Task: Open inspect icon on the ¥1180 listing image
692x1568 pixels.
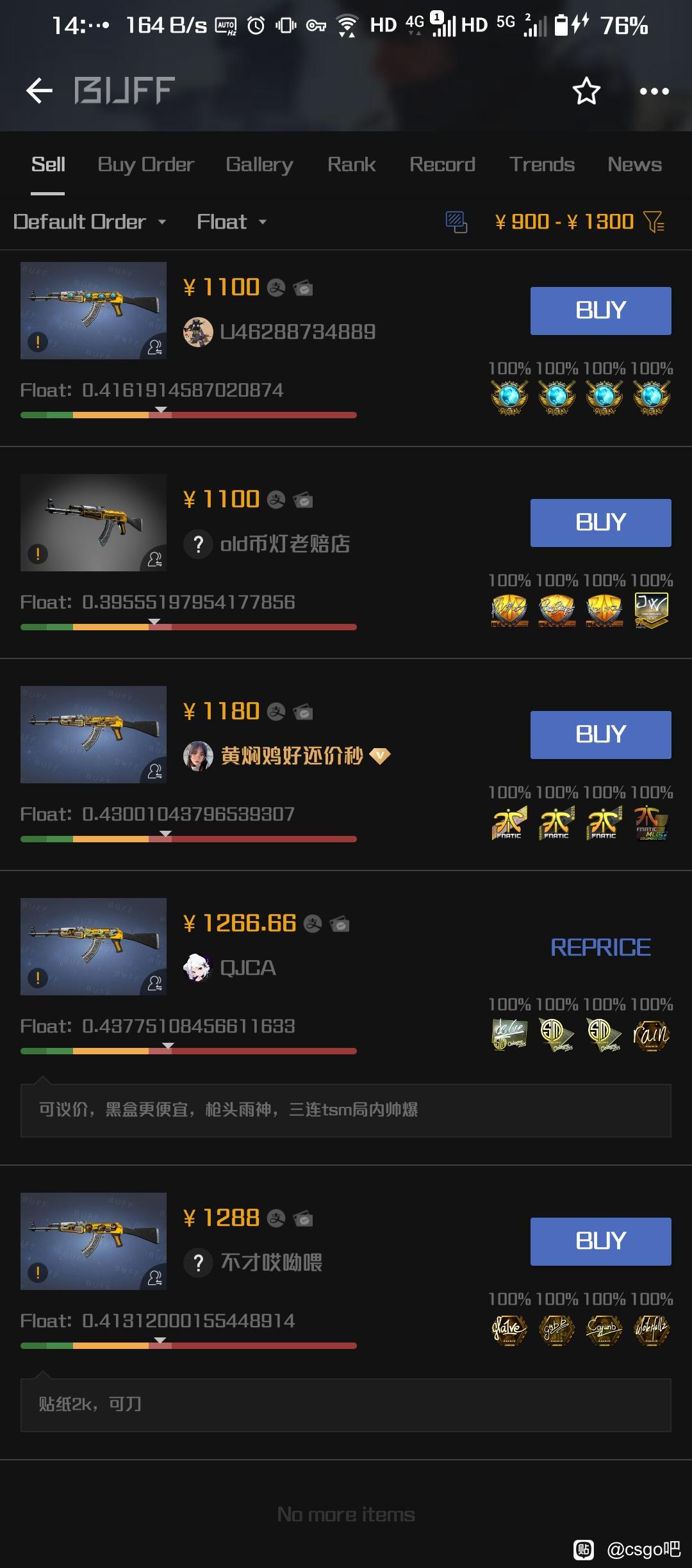Action: (x=154, y=771)
